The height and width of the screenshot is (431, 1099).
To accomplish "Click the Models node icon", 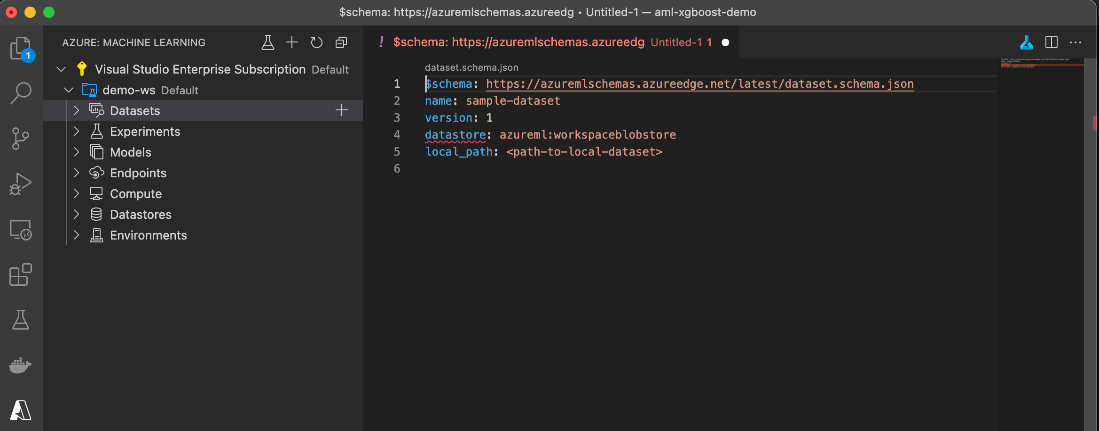I will click(x=97, y=152).
